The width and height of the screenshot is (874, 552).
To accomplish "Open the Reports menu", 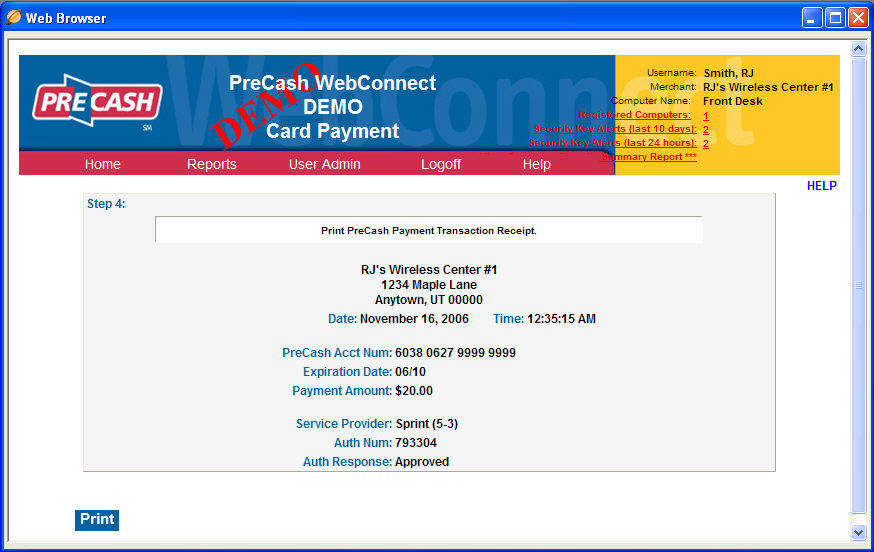I will (x=212, y=164).
